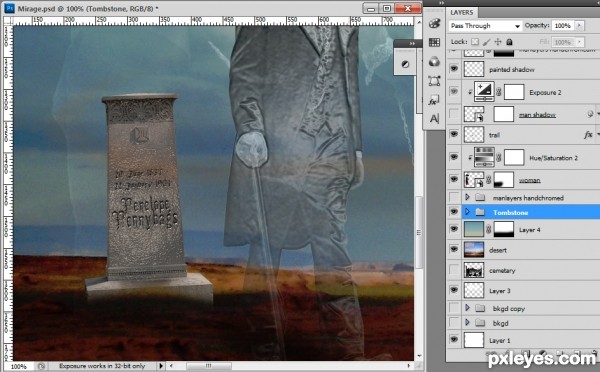Expand the bkgd group
Viewport: 600px width, 372px height.
467,323
